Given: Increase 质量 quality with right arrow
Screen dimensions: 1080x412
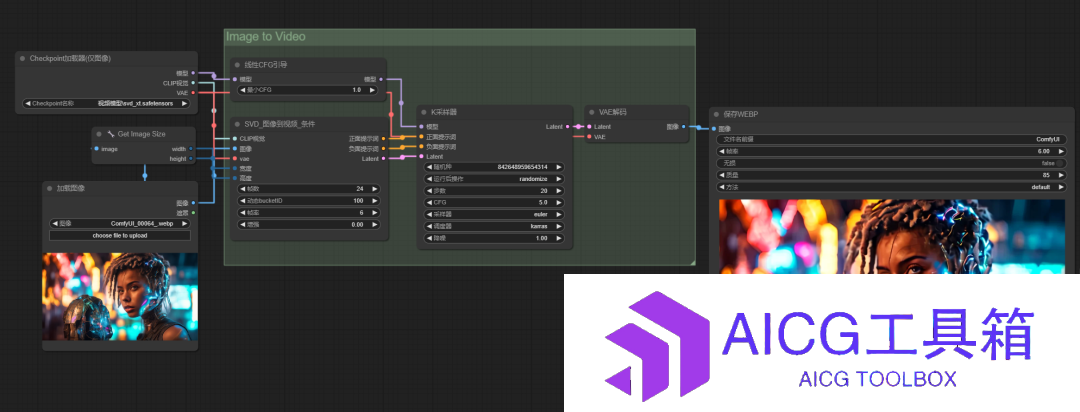Looking at the screenshot, I should [x=1061, y=175].
